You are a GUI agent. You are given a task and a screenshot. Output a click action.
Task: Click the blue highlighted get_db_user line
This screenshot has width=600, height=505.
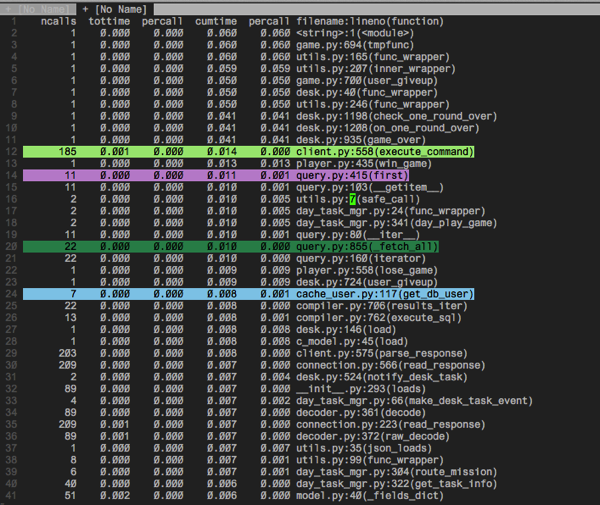(x=248, y=294)
